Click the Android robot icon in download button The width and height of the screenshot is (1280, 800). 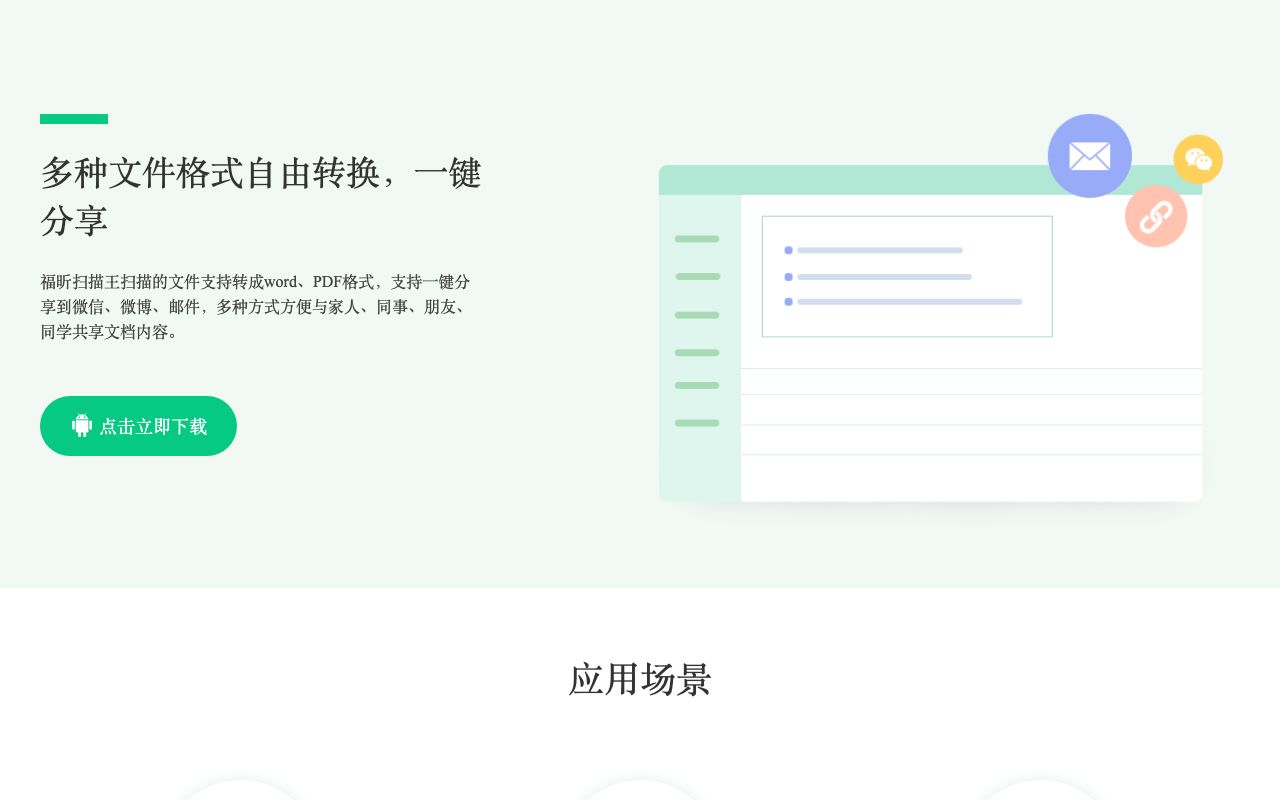pyautogui.click(x=82, y=426)
